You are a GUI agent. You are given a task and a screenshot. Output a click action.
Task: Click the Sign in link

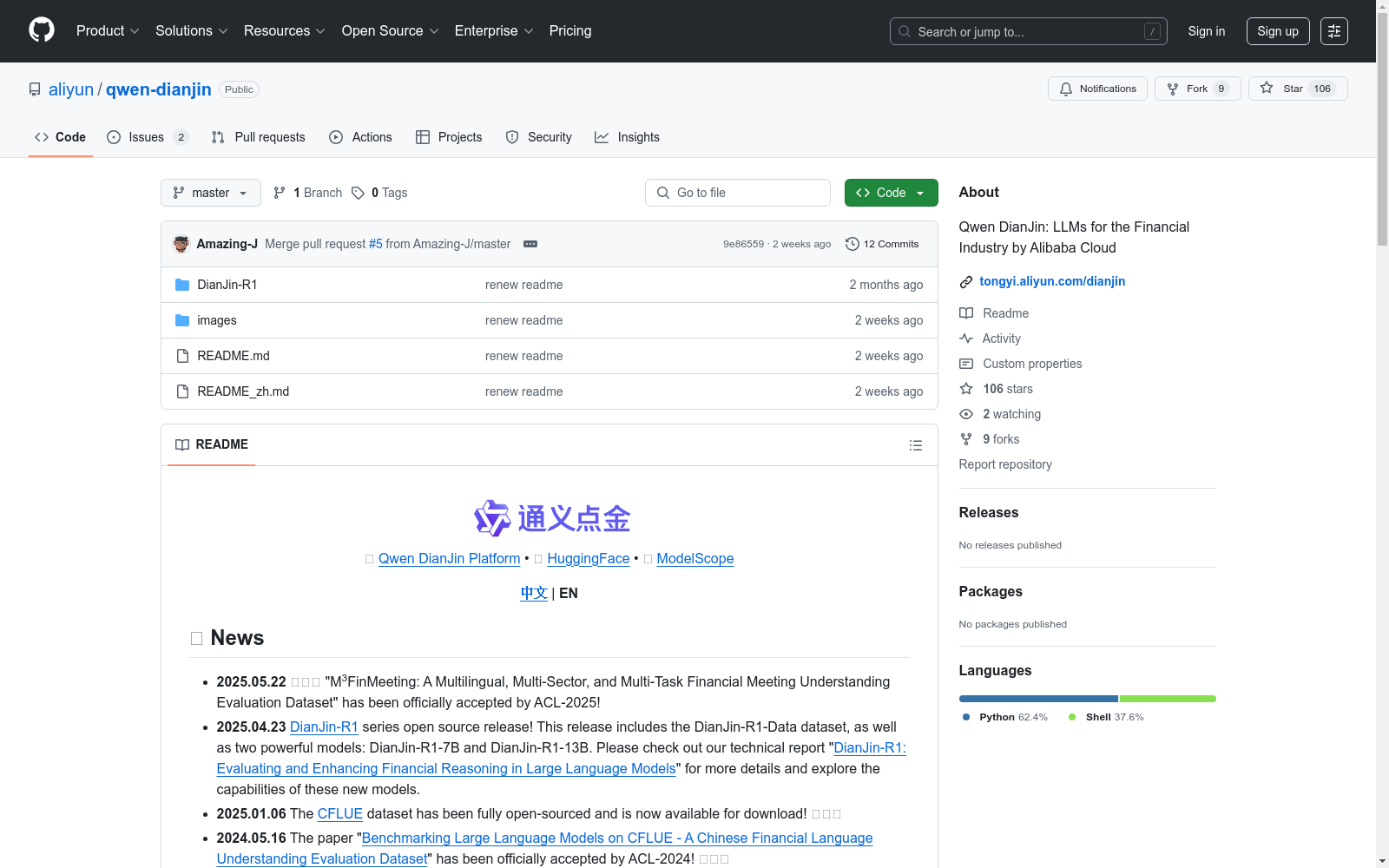pos(1207,31)
